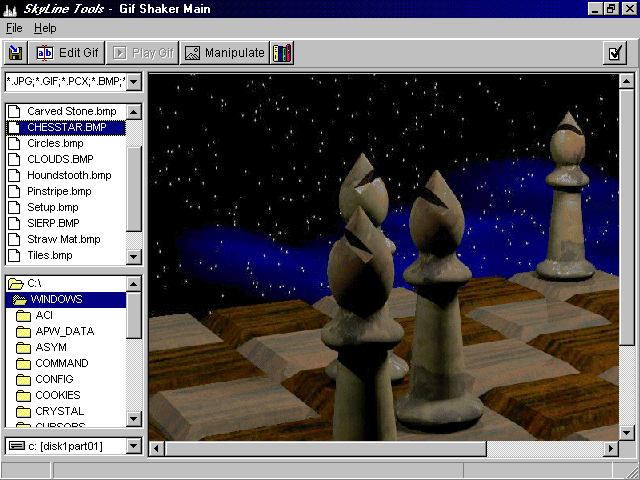Select CLOUDS.BMP in the file list
640x480 pixels.
(x=60, y=159)
